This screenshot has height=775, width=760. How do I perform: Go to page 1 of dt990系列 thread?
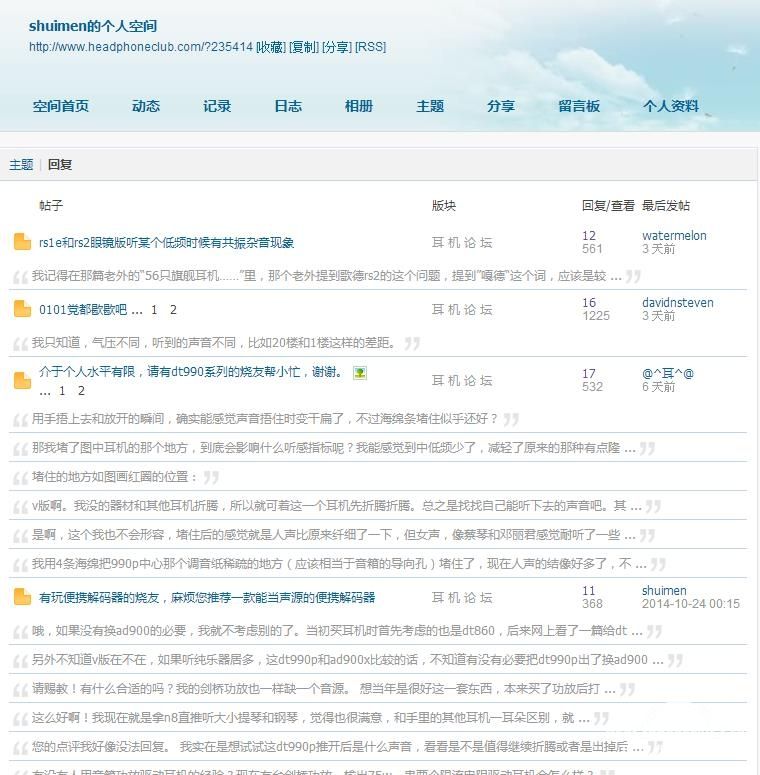pos(62,391)
